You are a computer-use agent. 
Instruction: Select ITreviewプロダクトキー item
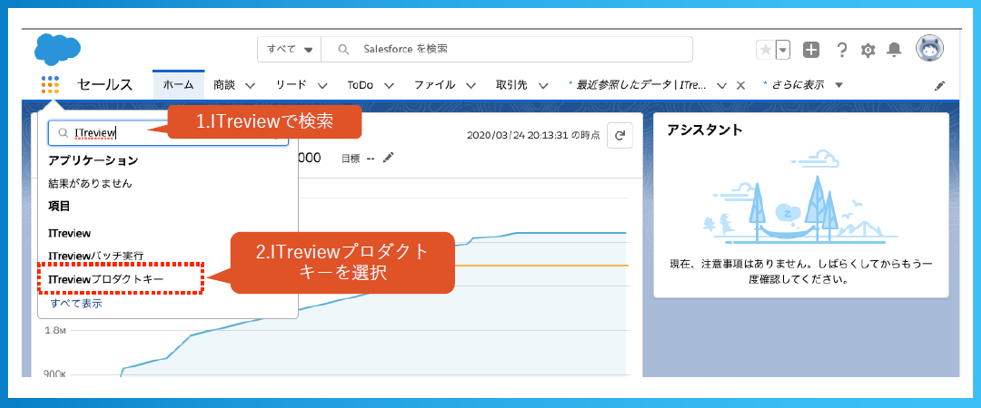pyautogui.click(x=106, y=279)
